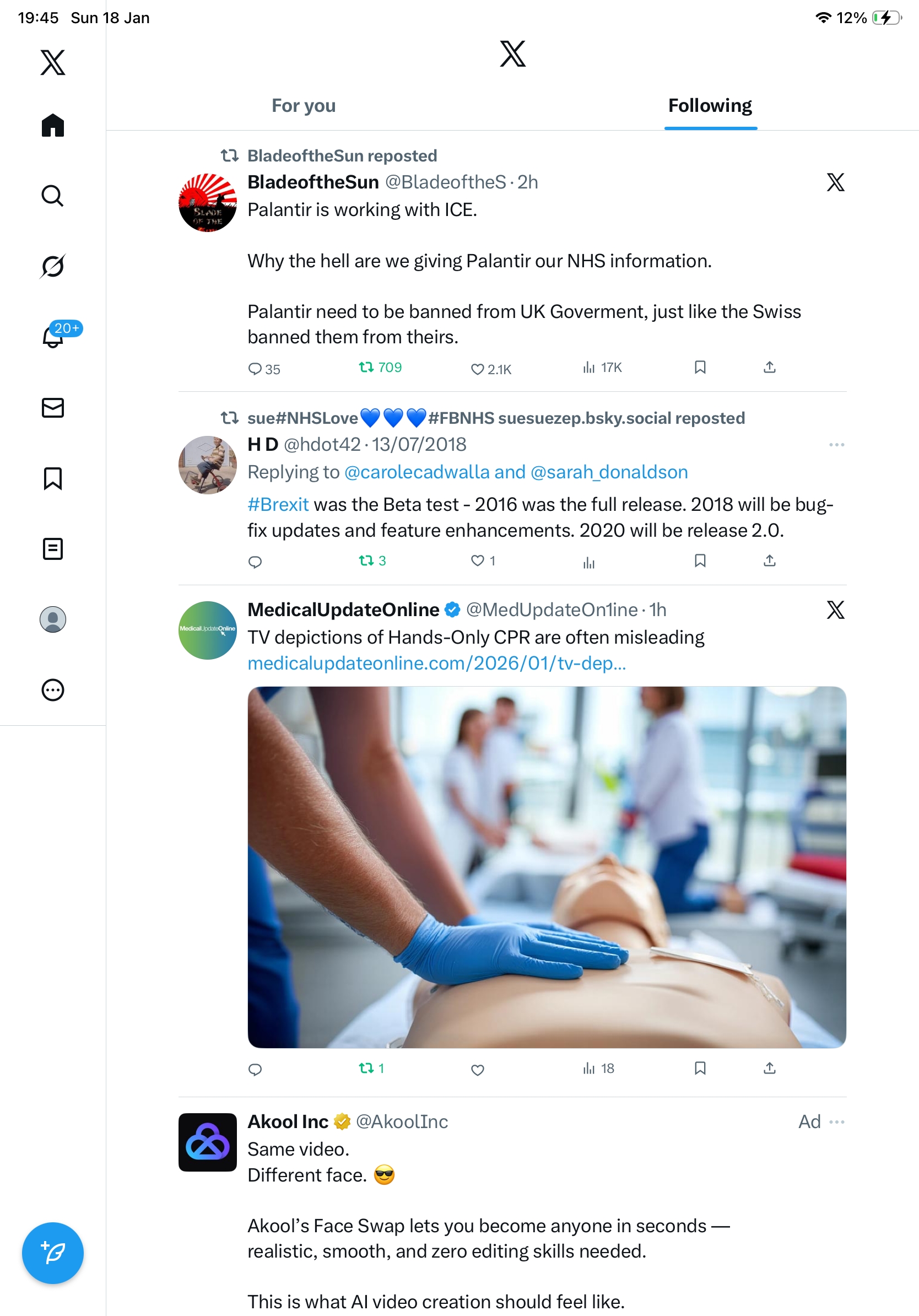Open the #Brexit hashtag link
The height and width of the screenshot is (1316, 919).
click(x=278, y=504)
